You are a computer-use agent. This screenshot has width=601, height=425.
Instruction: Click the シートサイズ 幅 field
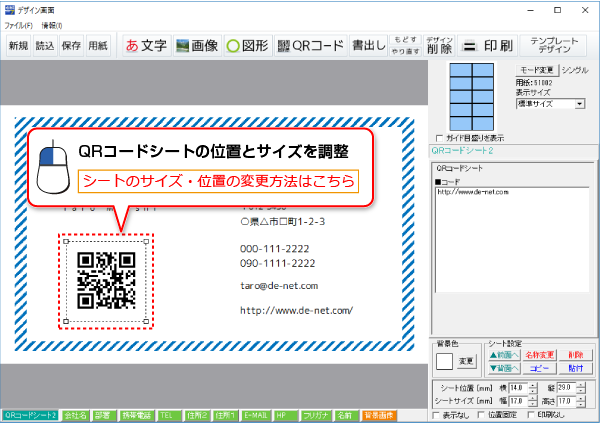pyautogui.click(x=518, y=401)
